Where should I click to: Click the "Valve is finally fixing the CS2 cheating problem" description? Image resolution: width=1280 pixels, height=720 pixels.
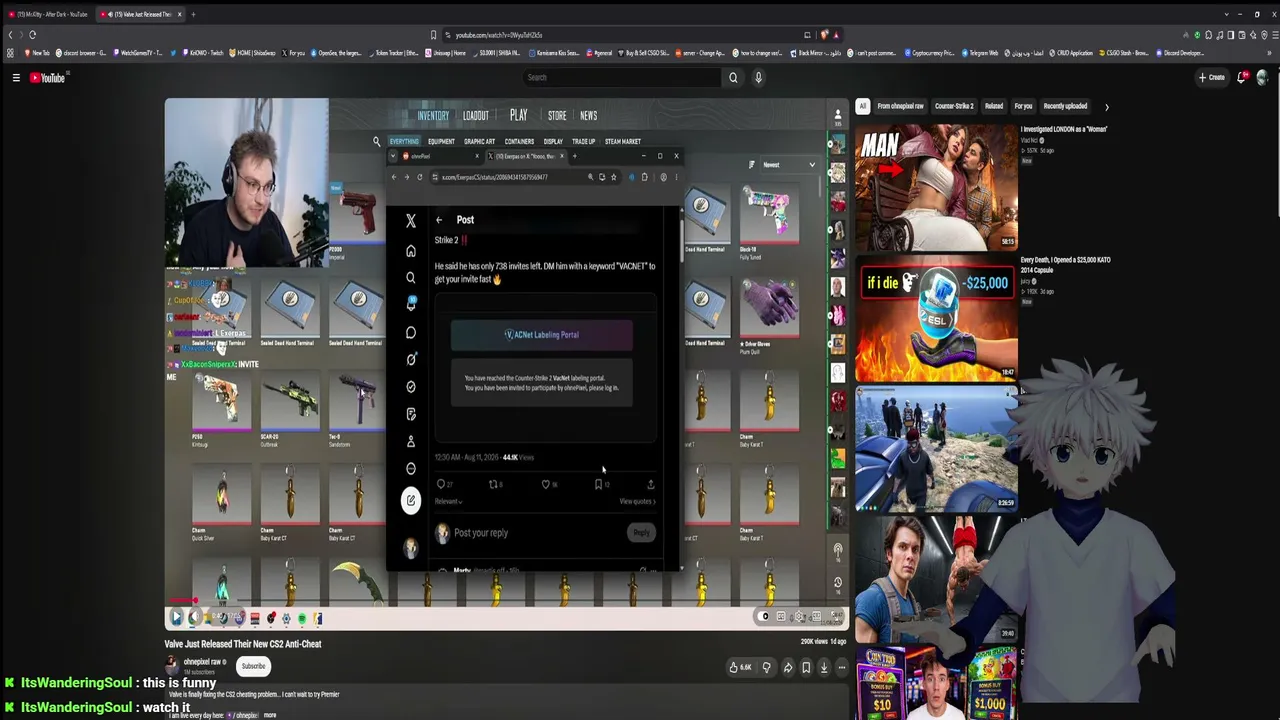254,694
